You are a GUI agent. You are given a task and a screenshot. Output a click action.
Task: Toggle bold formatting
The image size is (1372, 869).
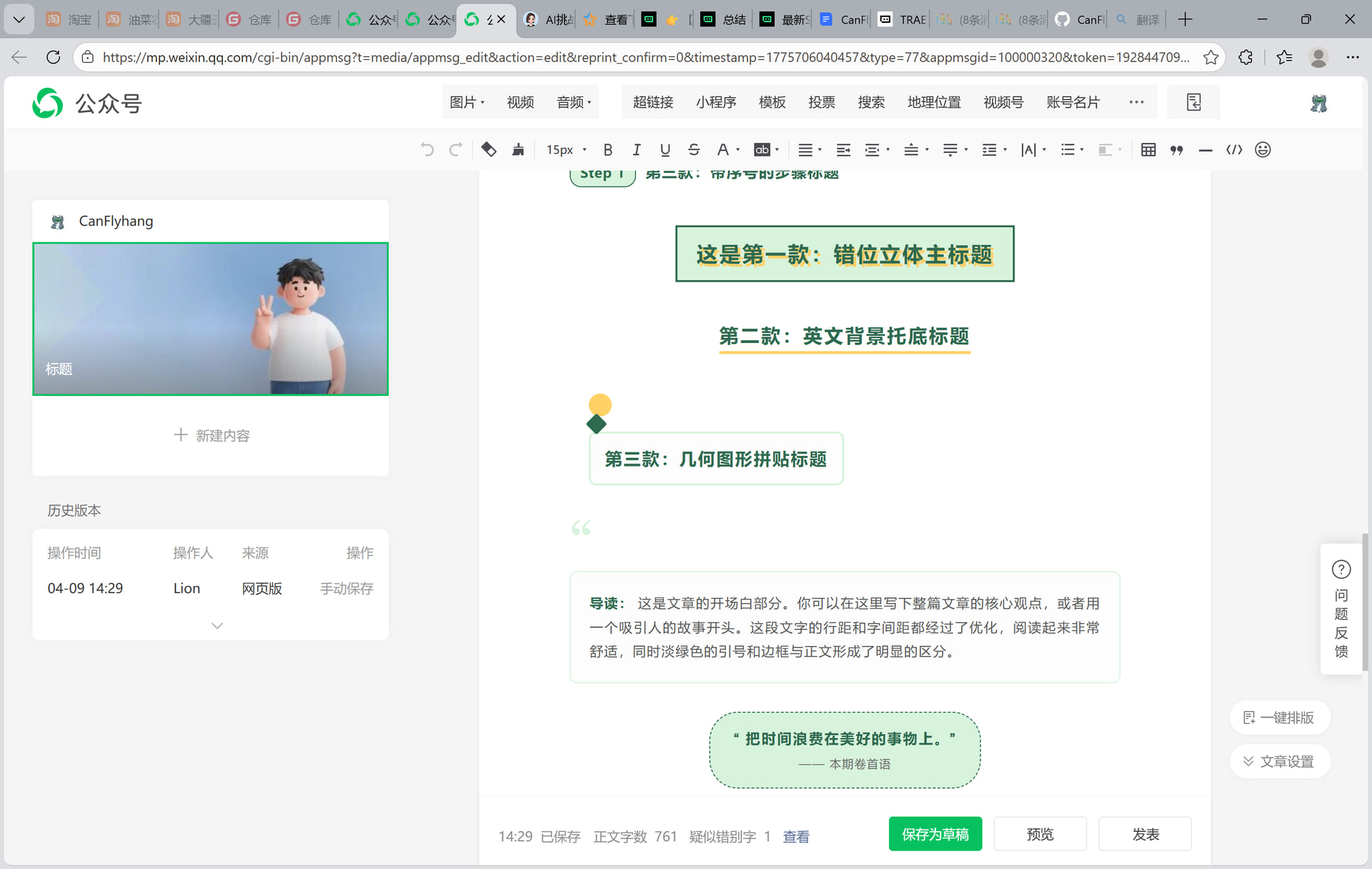pos(607,150)
